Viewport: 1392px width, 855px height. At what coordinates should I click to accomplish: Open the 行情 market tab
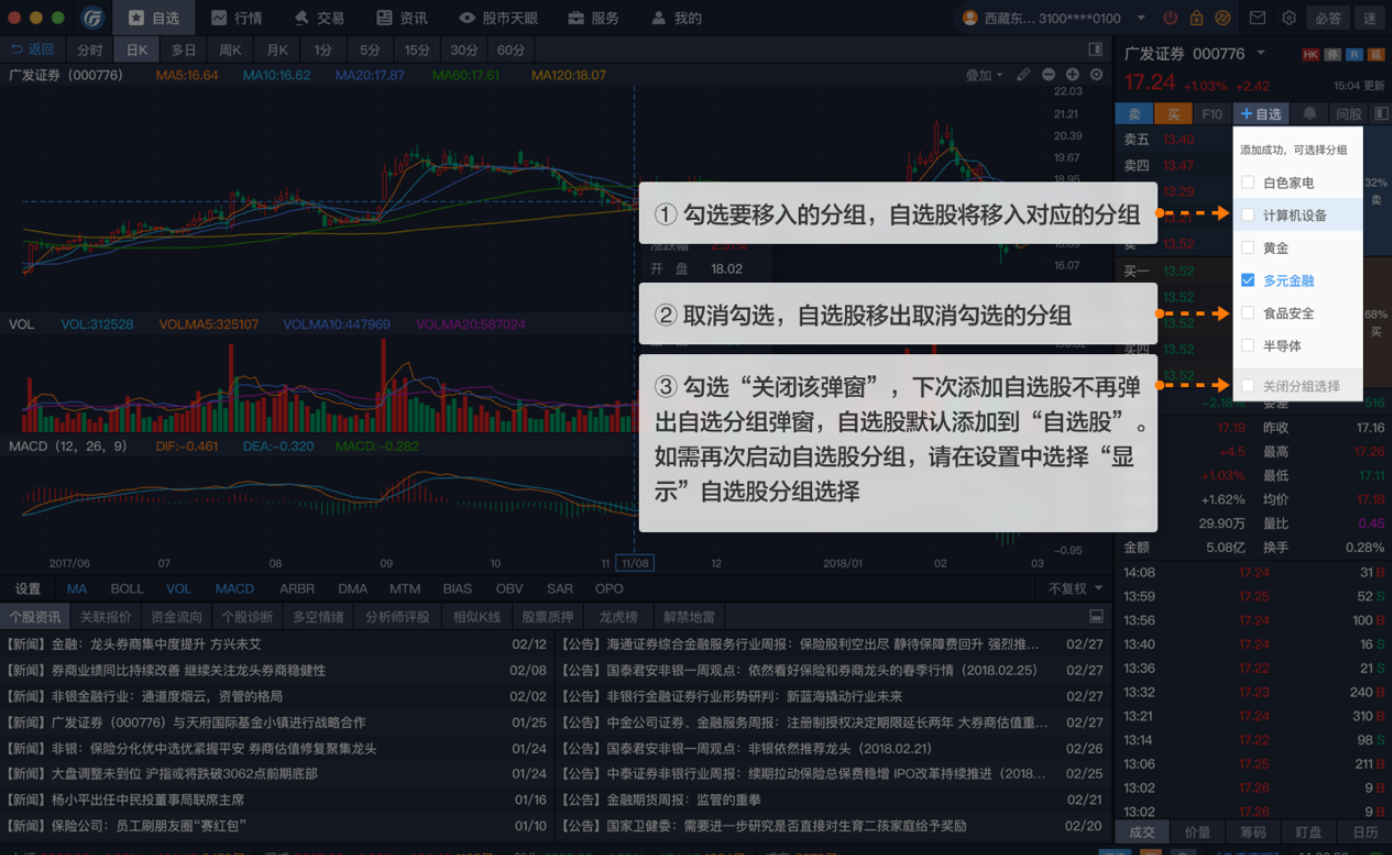(236, 18)
